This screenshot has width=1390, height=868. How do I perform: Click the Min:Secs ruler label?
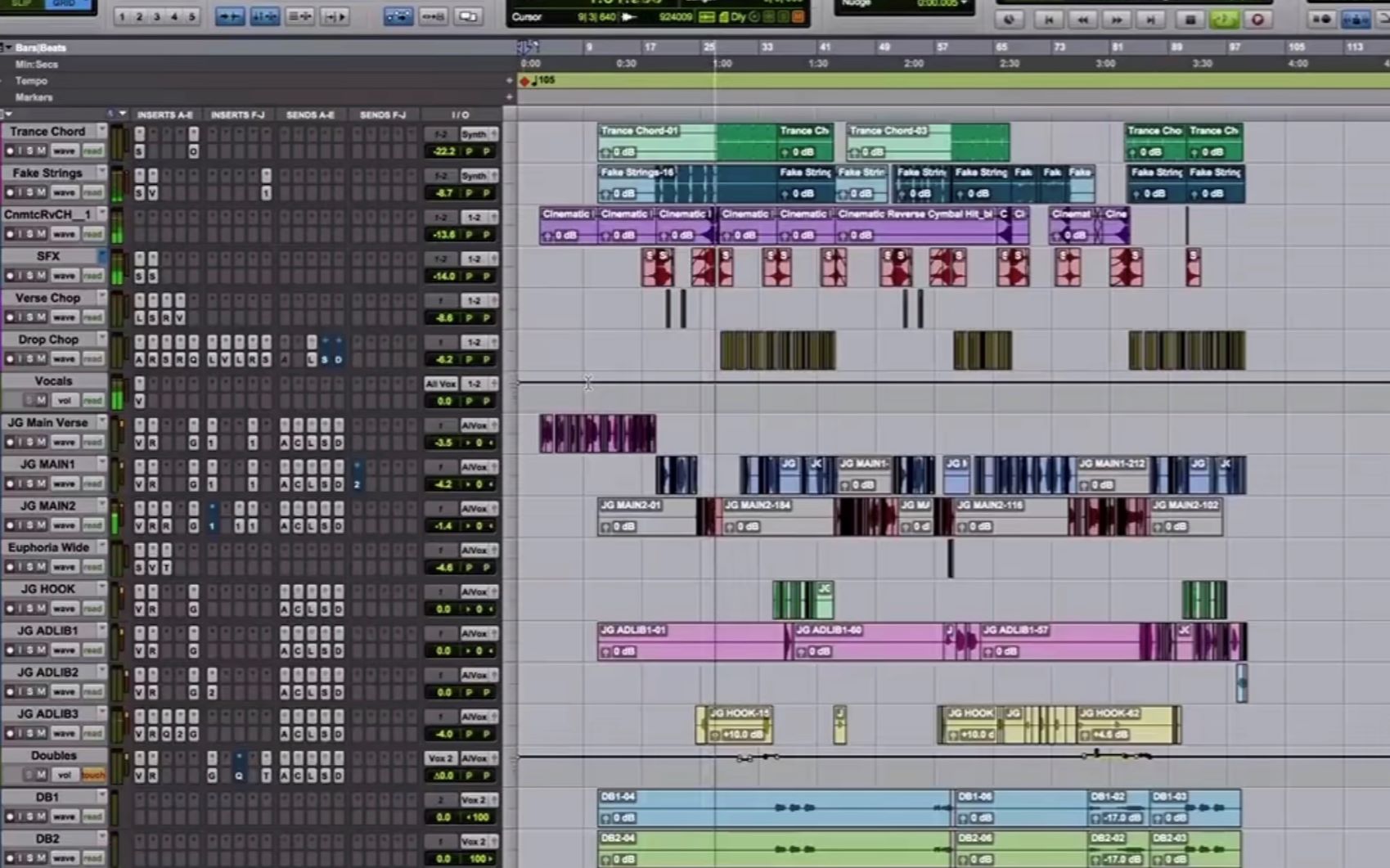coord(36,64)
